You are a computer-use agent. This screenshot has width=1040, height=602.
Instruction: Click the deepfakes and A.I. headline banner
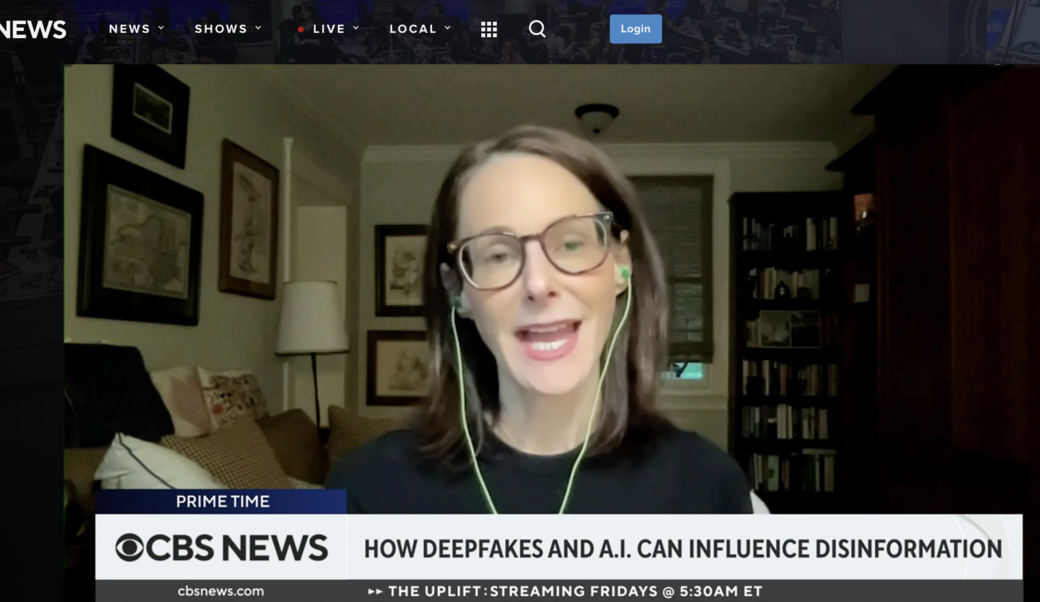[x=682, y=548]
